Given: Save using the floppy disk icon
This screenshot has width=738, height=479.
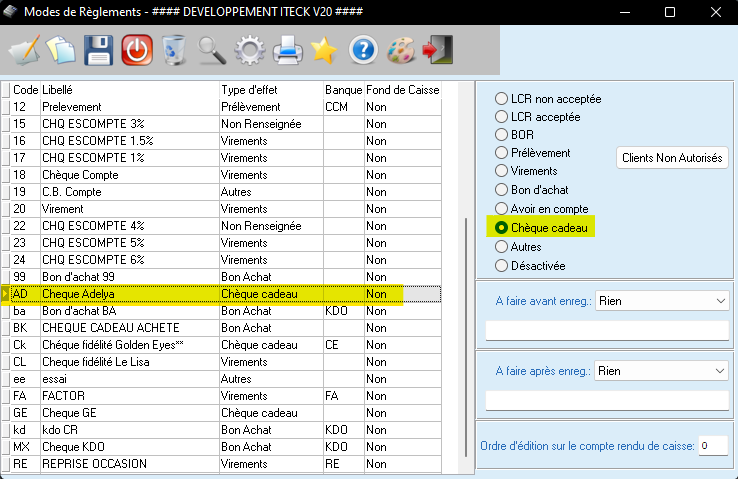Looking at the screenshot, I should (x=98, y=49).
